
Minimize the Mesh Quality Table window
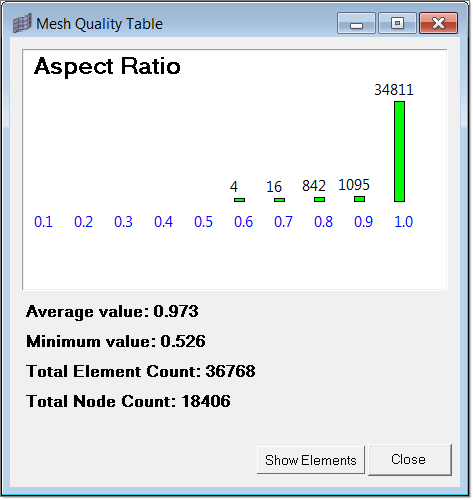click(x=356, y=23)
